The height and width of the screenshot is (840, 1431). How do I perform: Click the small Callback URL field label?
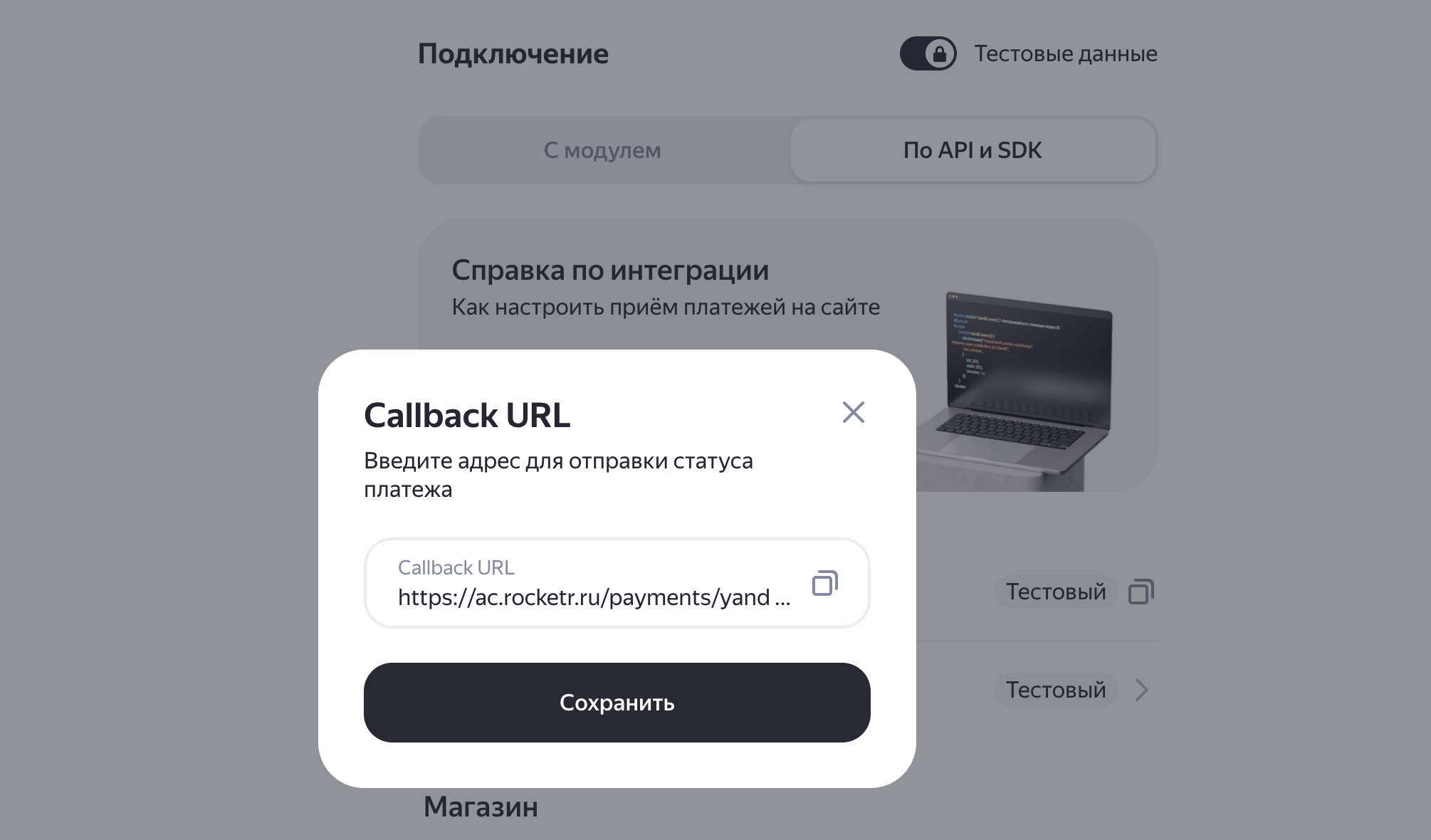tap(456, 567)
